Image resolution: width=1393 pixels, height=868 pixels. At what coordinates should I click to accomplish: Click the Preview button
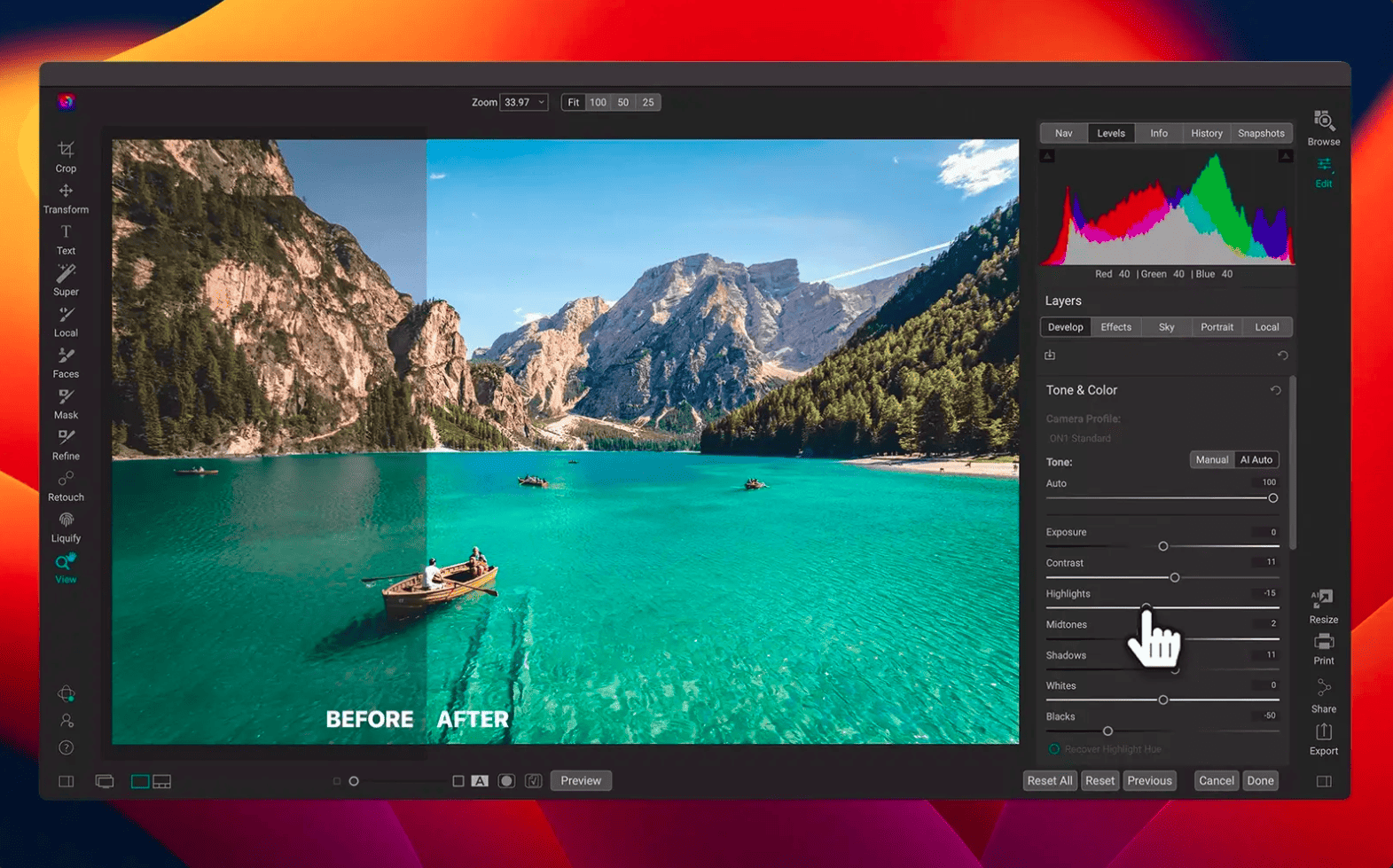pos(581,781)
